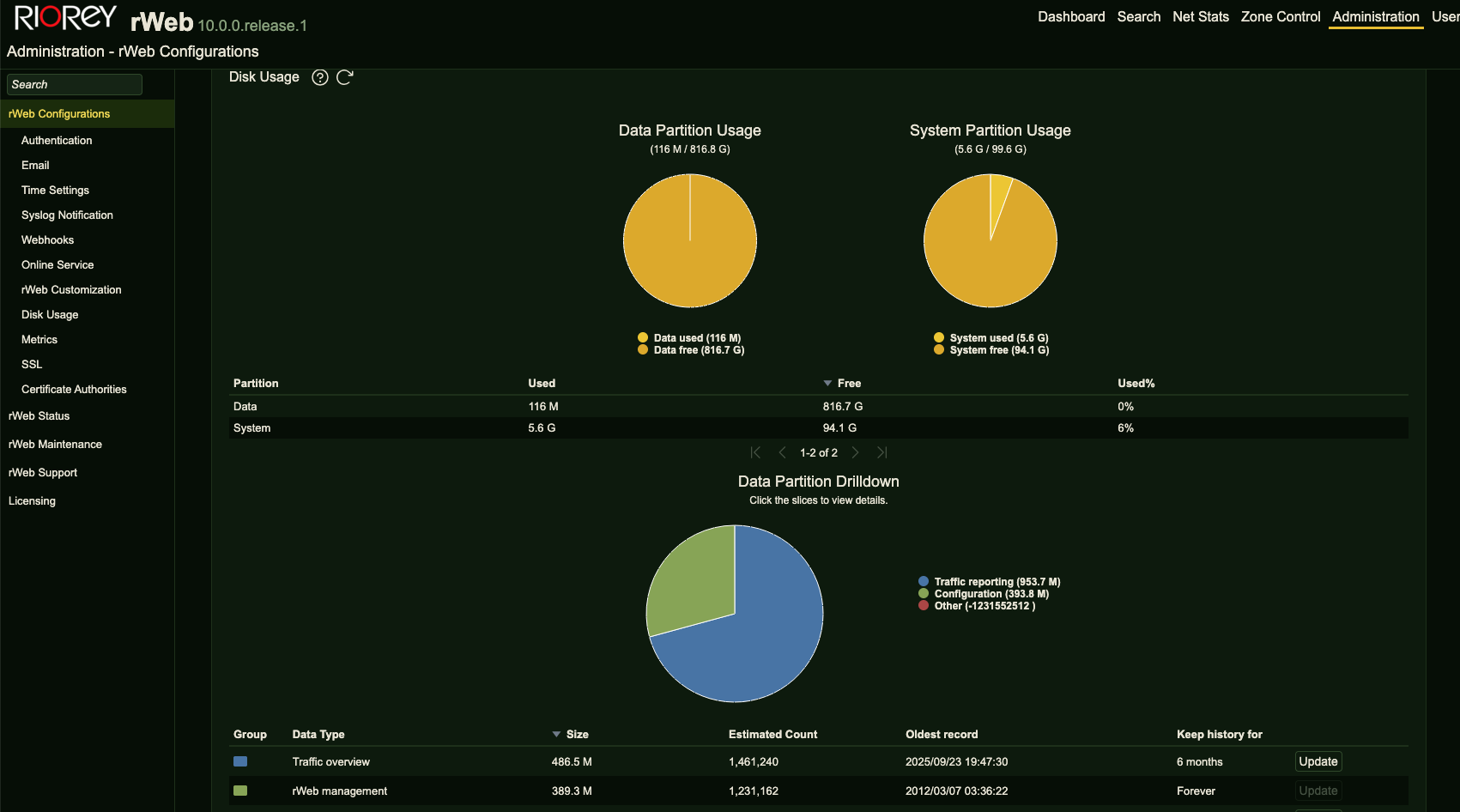Toggle System used legend marker

pos(939,337)
